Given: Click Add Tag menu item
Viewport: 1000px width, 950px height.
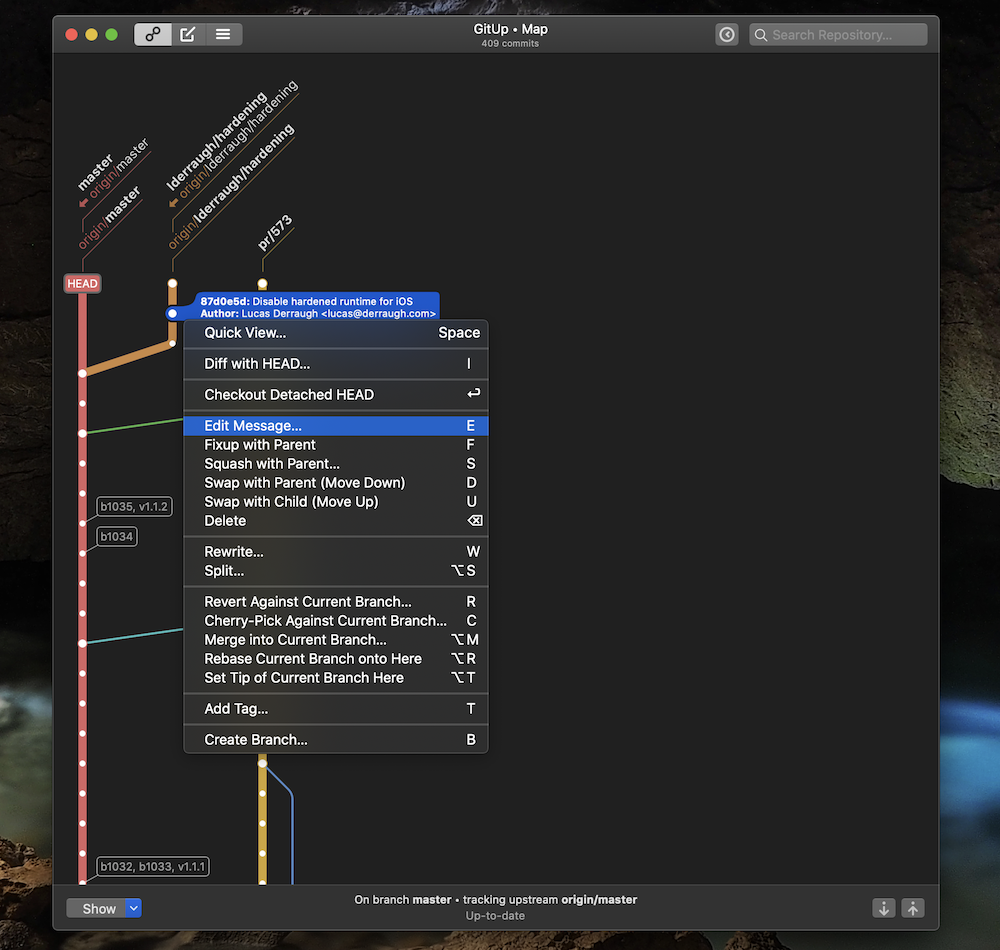Looking at the screenshot, I should (236, 709).
